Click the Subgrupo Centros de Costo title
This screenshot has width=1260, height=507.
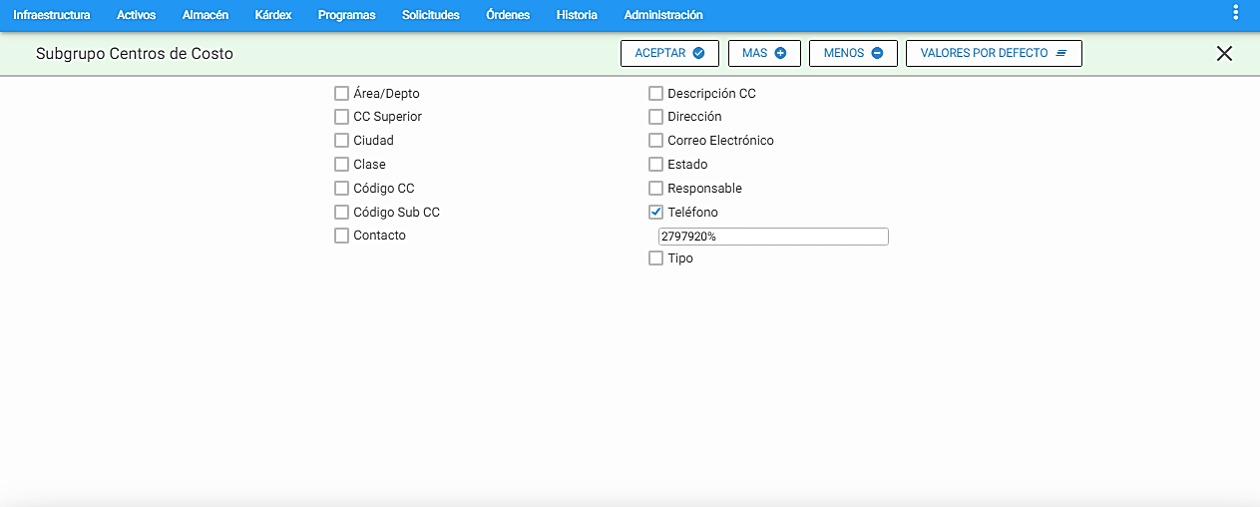135,54
